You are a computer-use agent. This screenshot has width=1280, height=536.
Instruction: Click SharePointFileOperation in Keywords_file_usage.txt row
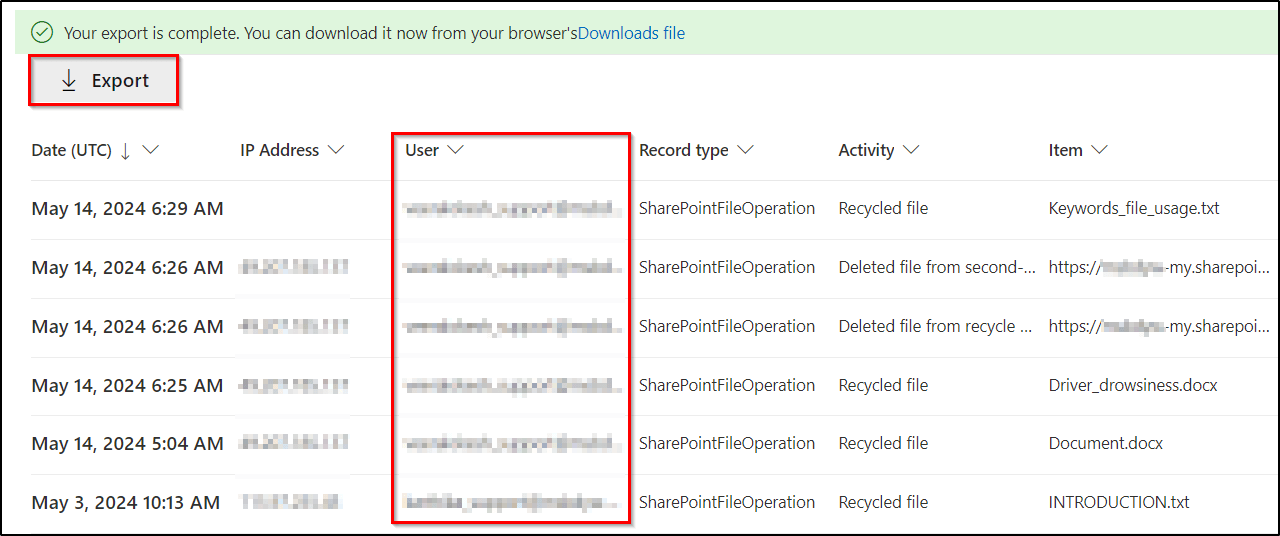click(727, 208)
